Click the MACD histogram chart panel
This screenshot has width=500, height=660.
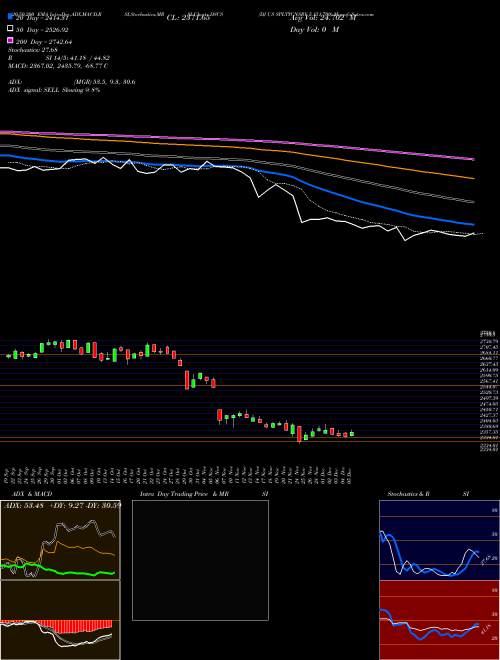[60, 620]
